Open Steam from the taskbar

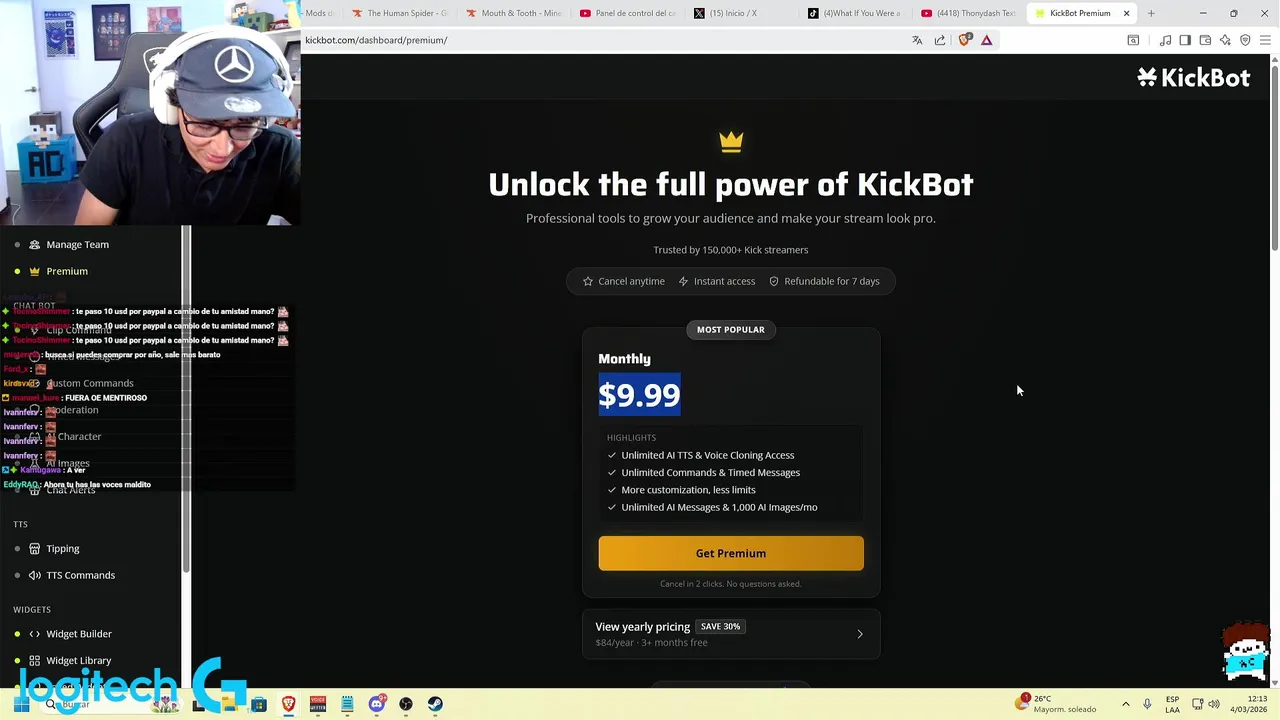tap(435, 704)
